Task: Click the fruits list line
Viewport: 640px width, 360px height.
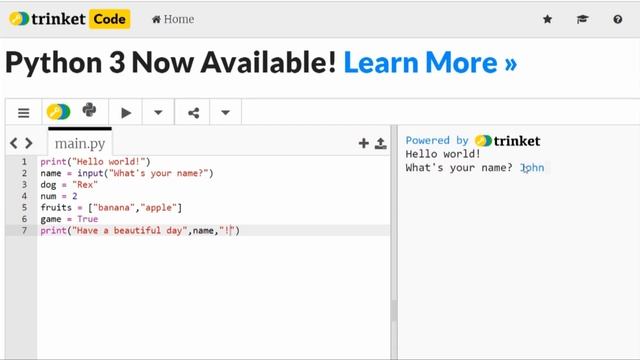Action: coord(111,207)
